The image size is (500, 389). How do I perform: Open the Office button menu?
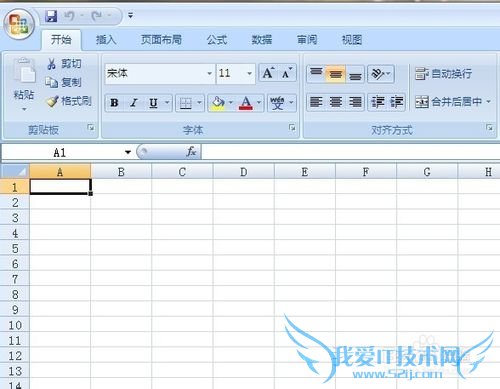click(19, 24)
